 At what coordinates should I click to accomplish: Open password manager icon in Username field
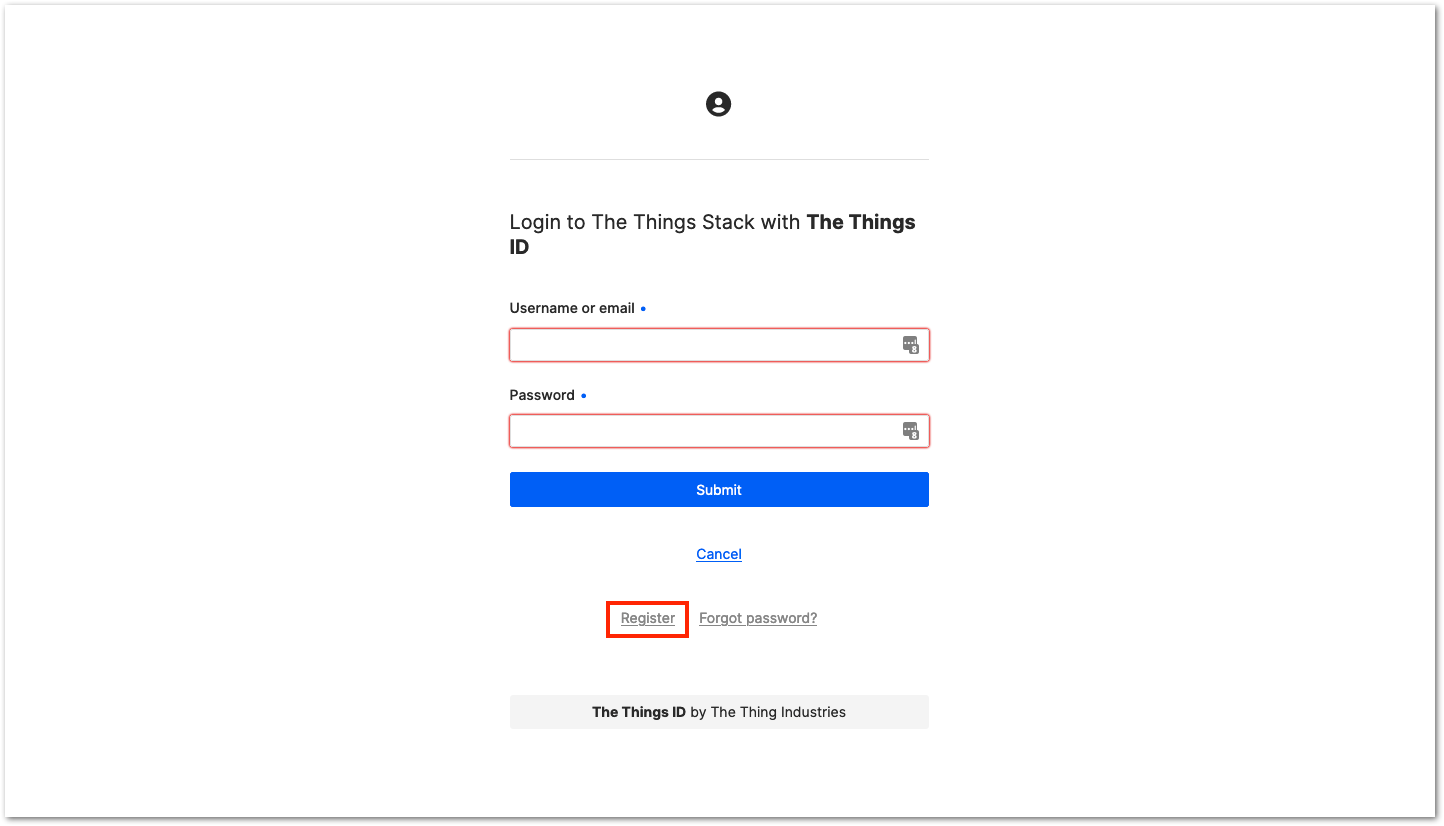[910, 345]
